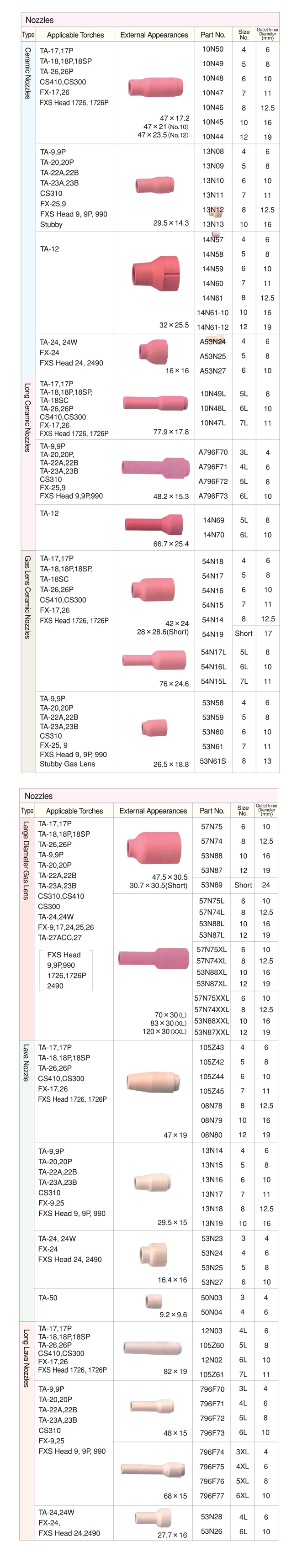This screenshot has height=1568, width=297.
Task: Select the 66.7×25.4 long TA-12 nozzle image
Action: click(x=154, y=524)
